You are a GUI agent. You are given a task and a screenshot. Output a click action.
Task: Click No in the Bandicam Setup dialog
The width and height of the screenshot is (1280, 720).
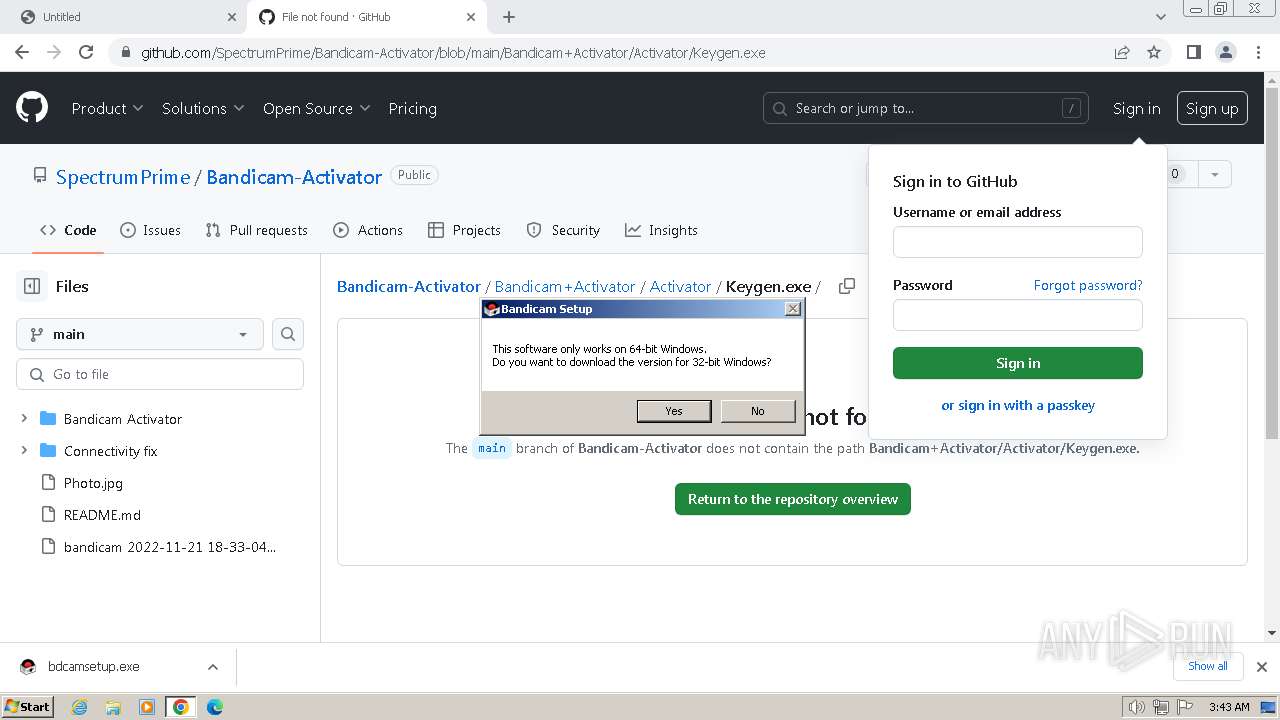click(758, 411)
